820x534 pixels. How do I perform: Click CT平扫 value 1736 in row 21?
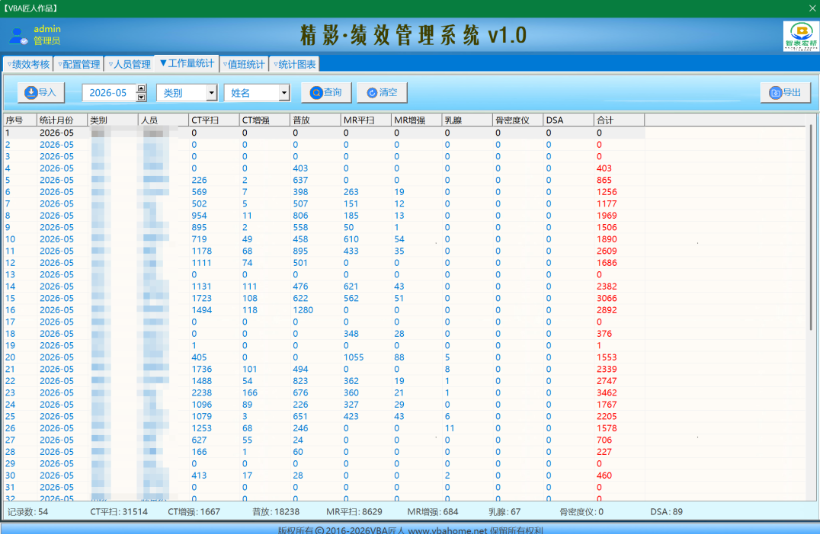(x=201, y=369)
